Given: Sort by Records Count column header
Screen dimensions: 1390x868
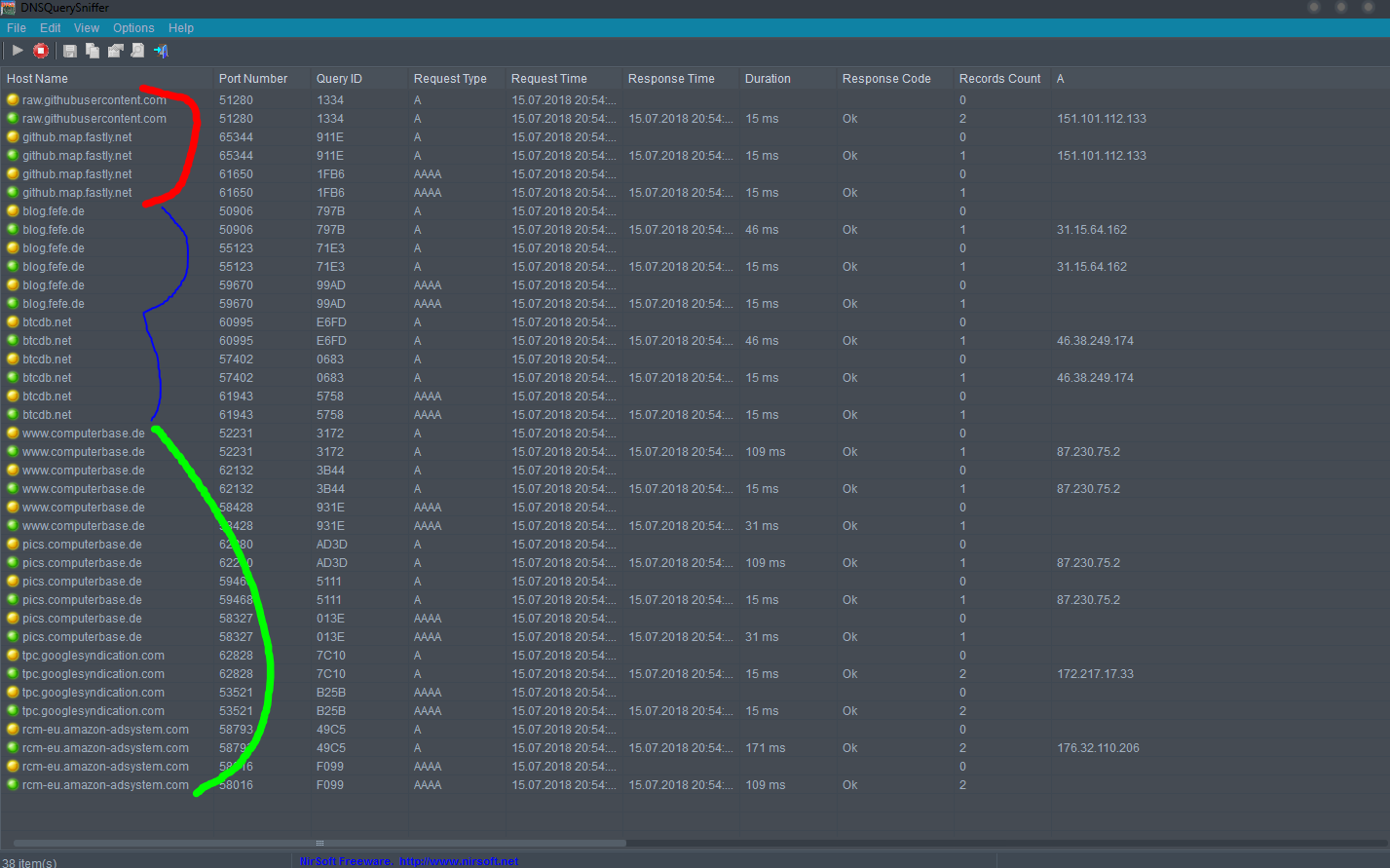Looking at the screenshot, I should [x=1002, y=78].
